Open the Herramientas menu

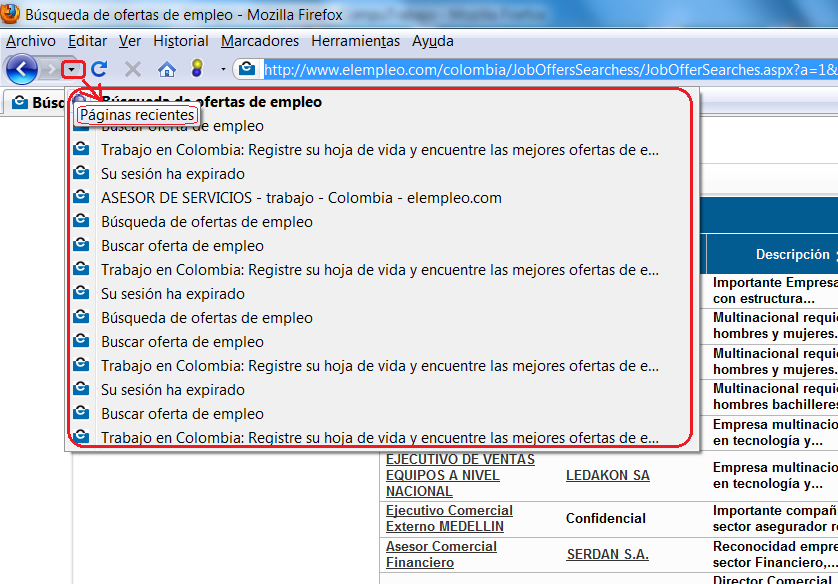pos(355,41)
